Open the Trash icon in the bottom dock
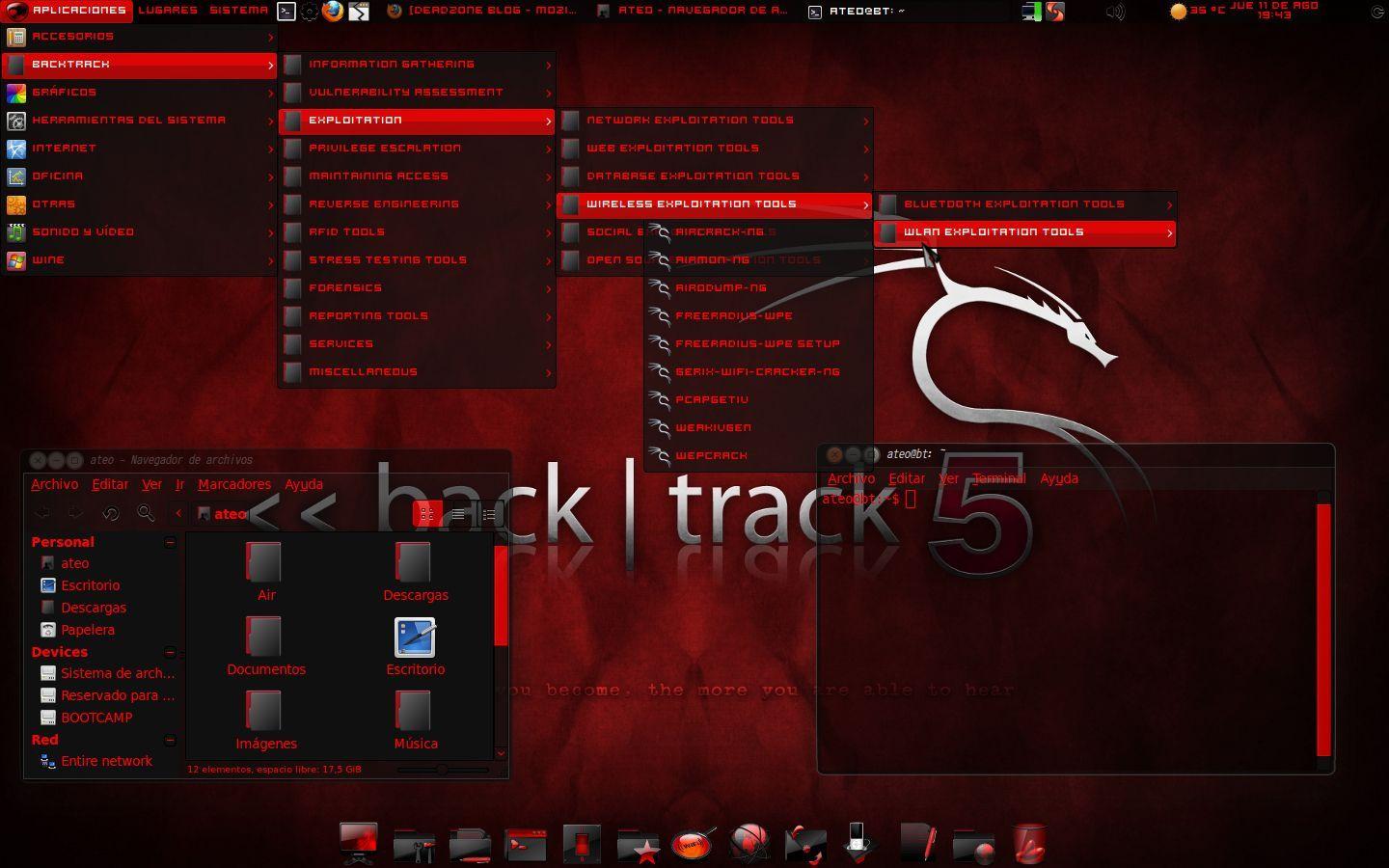The image size is (1389, 868). pos(1027,844)
